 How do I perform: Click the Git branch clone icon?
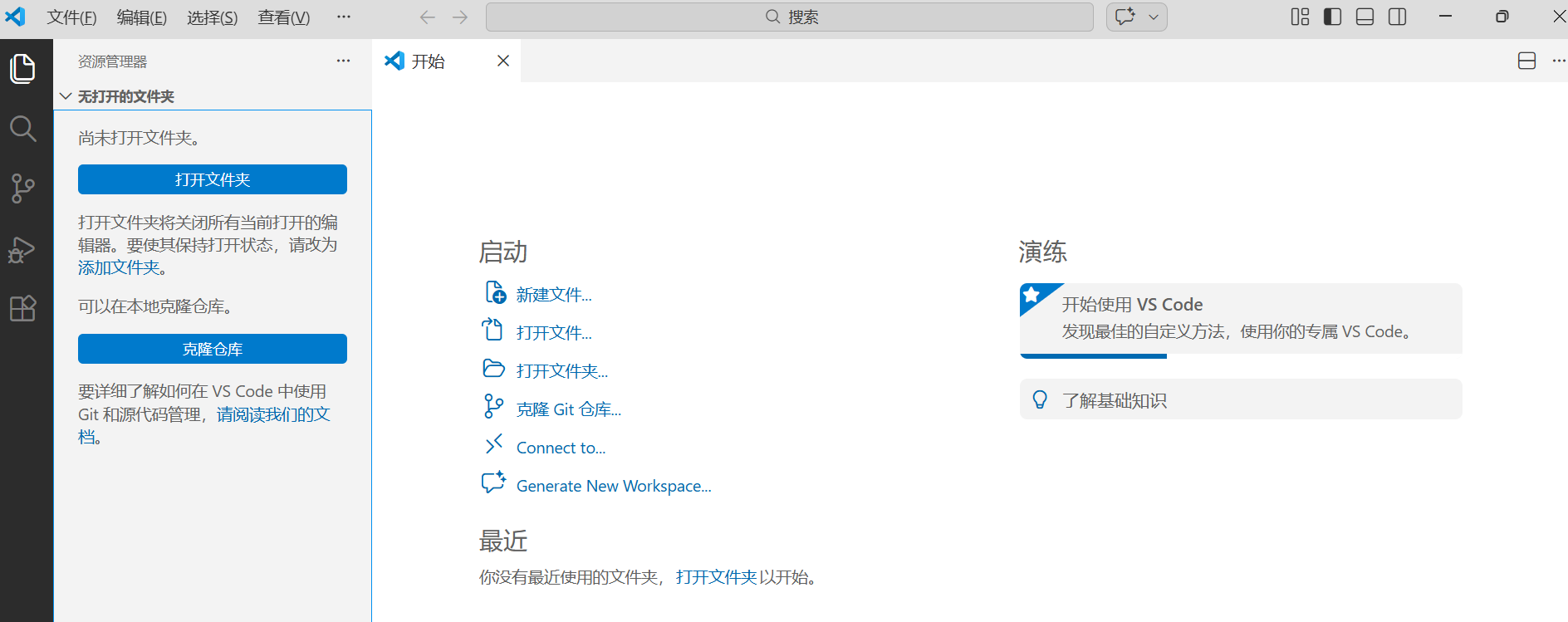click(x=493, y=406)
